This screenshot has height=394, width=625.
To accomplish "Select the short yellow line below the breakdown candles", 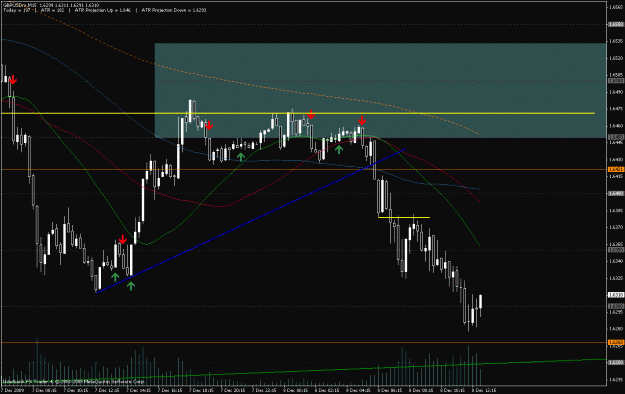I will (404, 217).
